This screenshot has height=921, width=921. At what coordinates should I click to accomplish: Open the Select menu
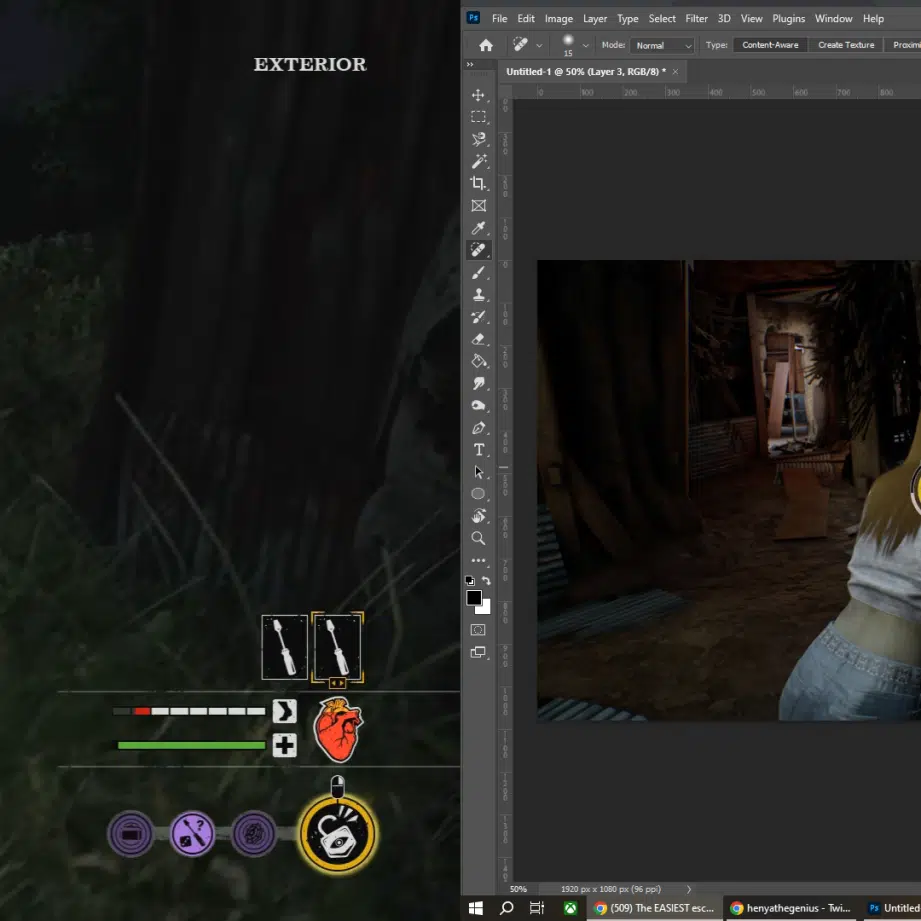coord(662,19)
